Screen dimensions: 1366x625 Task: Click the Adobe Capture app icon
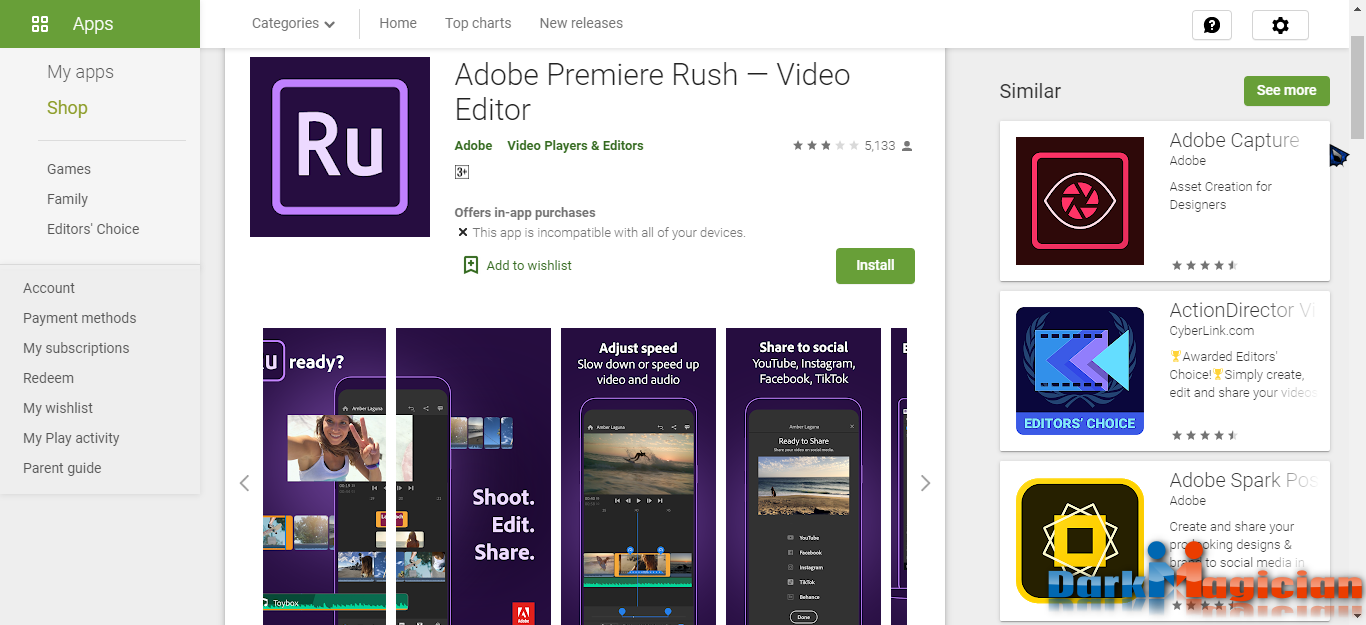[1080, 201]
